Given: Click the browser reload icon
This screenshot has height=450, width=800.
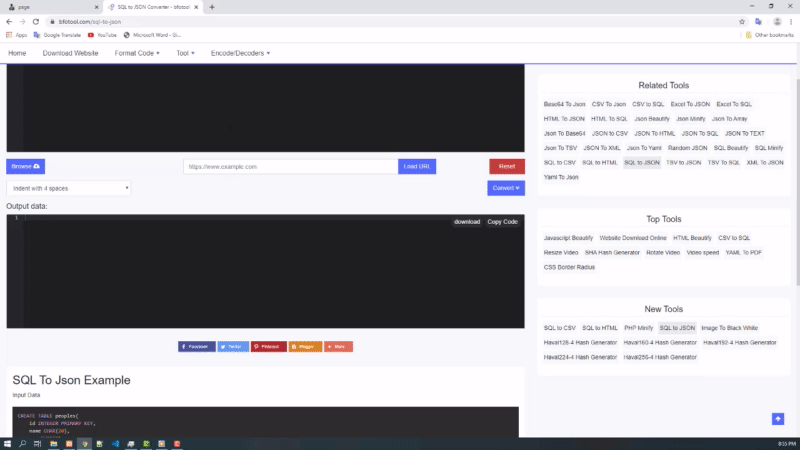Looking at the screenshot, I should point(35,21).
